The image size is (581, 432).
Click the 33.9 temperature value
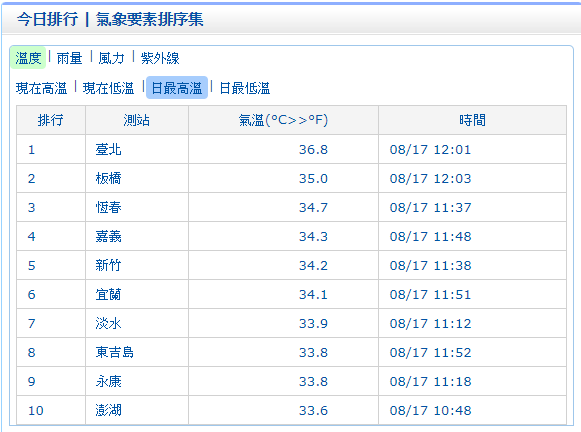pos(313,323)
